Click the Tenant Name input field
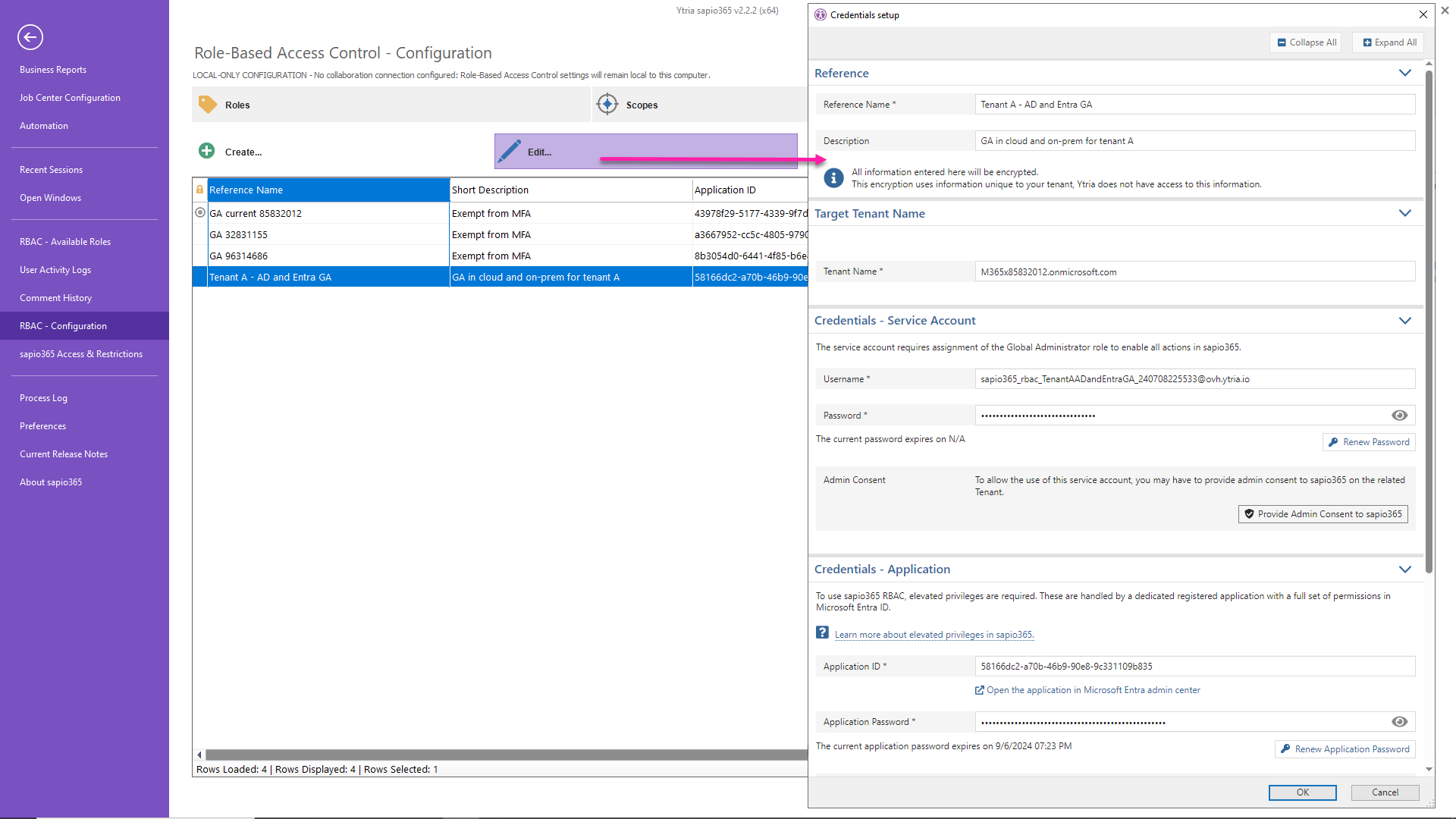This screenshot has height=819, width=1456. click(1194, 272)
